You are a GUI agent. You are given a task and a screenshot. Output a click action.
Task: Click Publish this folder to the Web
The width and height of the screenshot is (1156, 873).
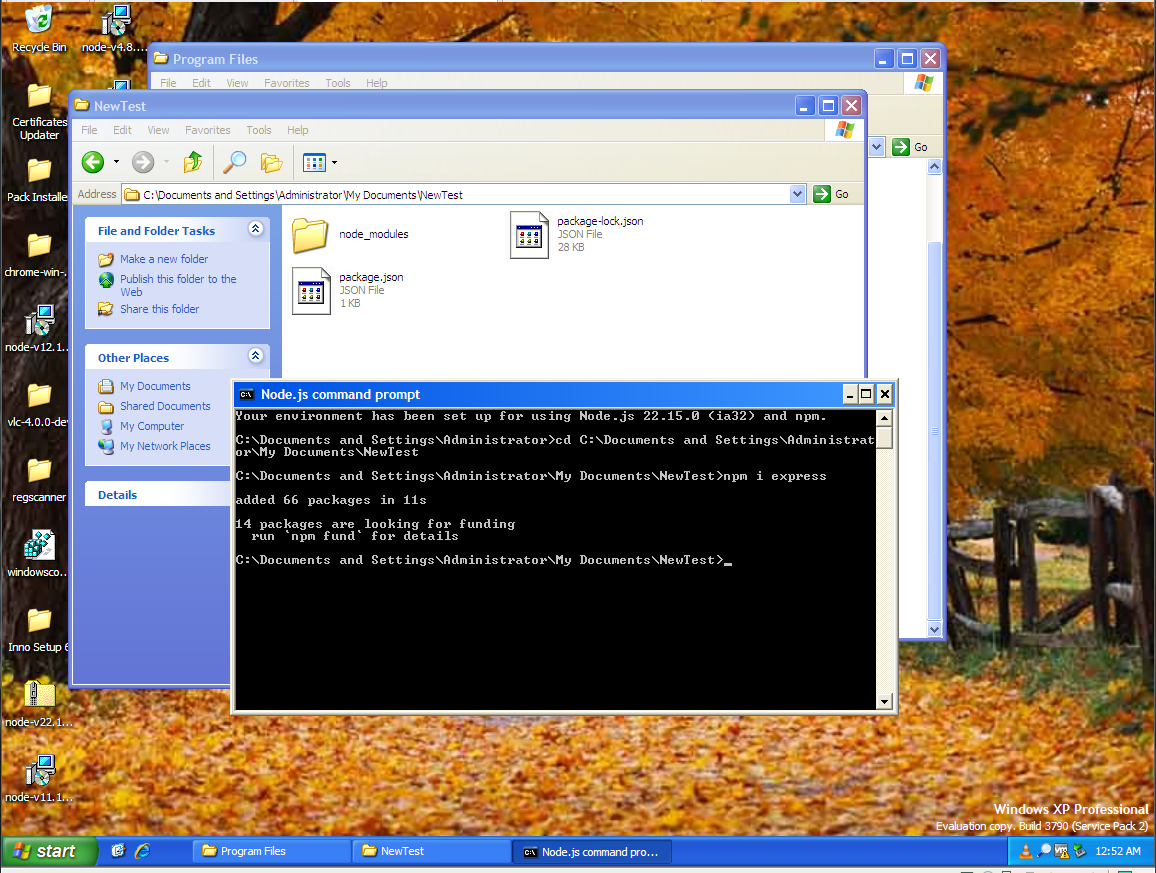point(178,285)
